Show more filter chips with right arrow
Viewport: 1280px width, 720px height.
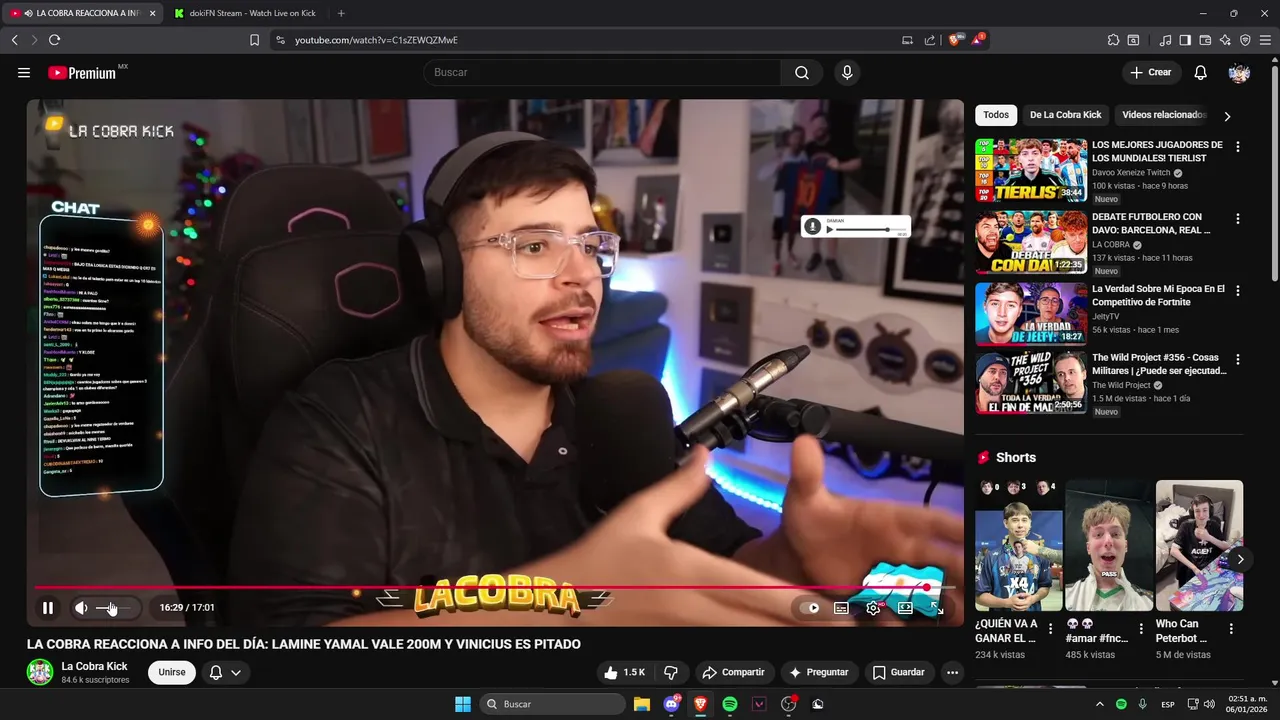tap(1227, 116)
